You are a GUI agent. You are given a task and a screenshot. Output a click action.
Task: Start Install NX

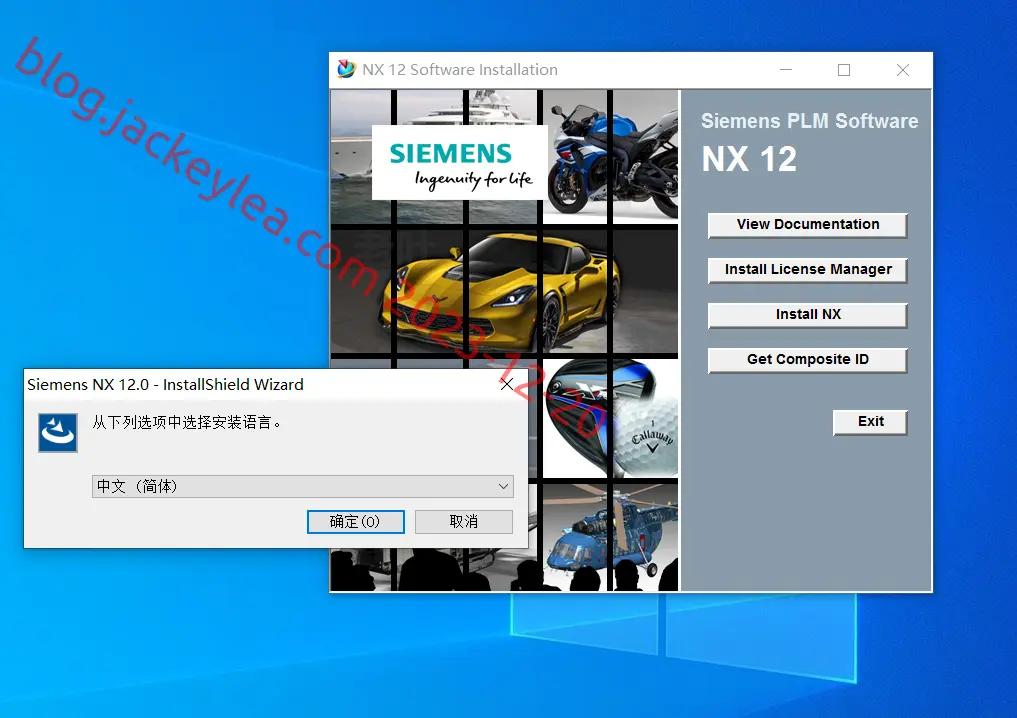tap(808, 315)
